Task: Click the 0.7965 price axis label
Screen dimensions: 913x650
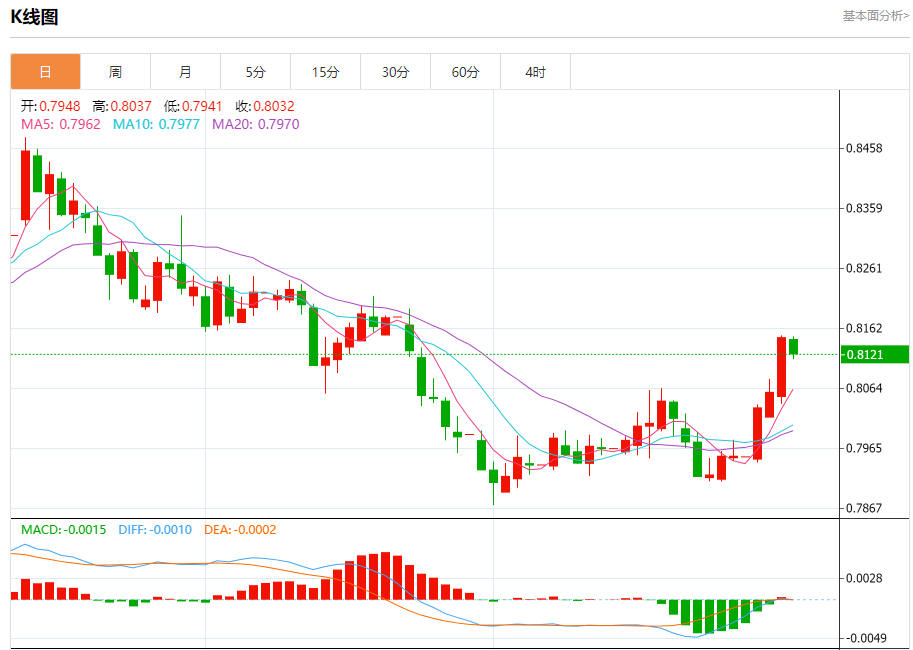Action: pos(864,448)
